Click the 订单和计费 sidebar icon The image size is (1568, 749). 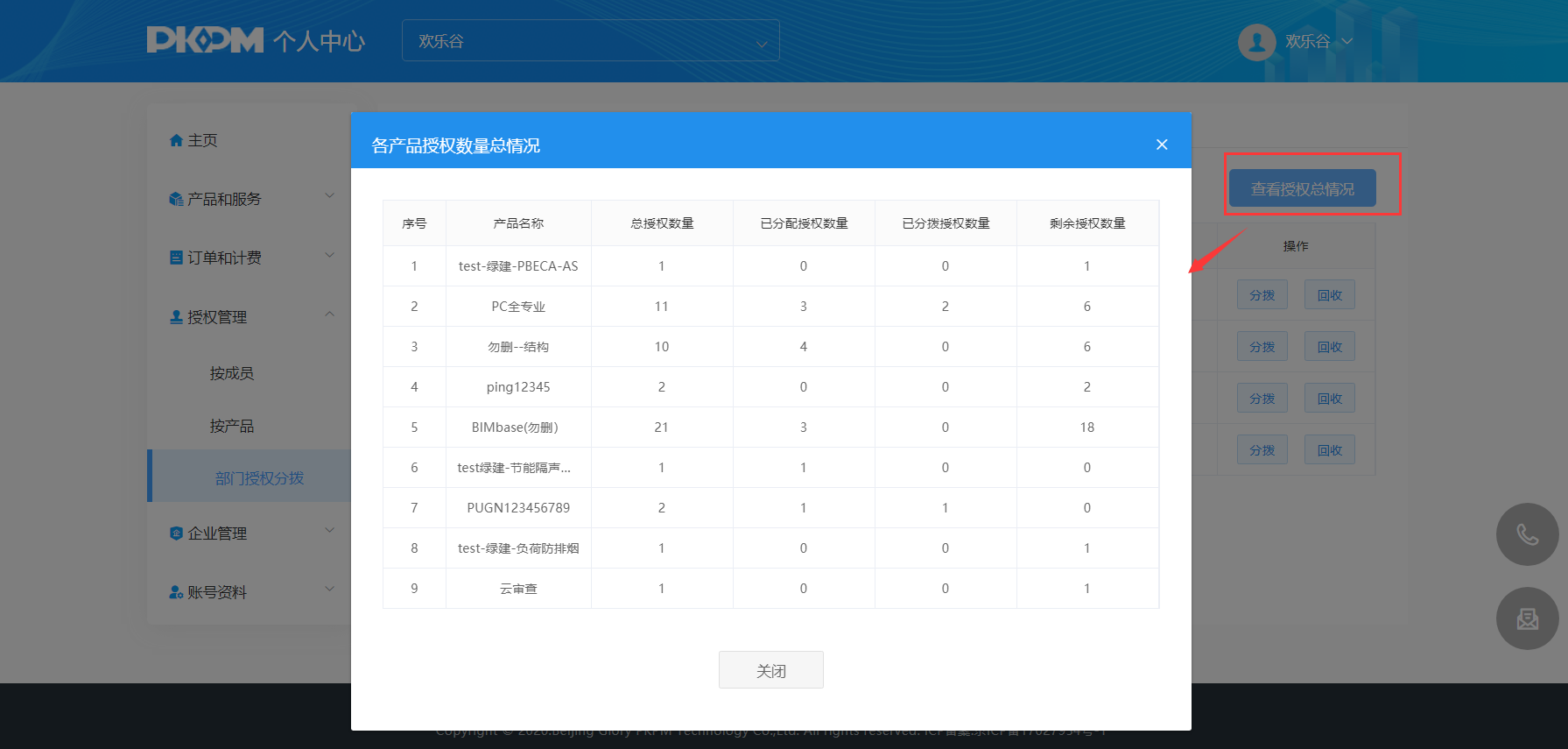click(176, 258)
